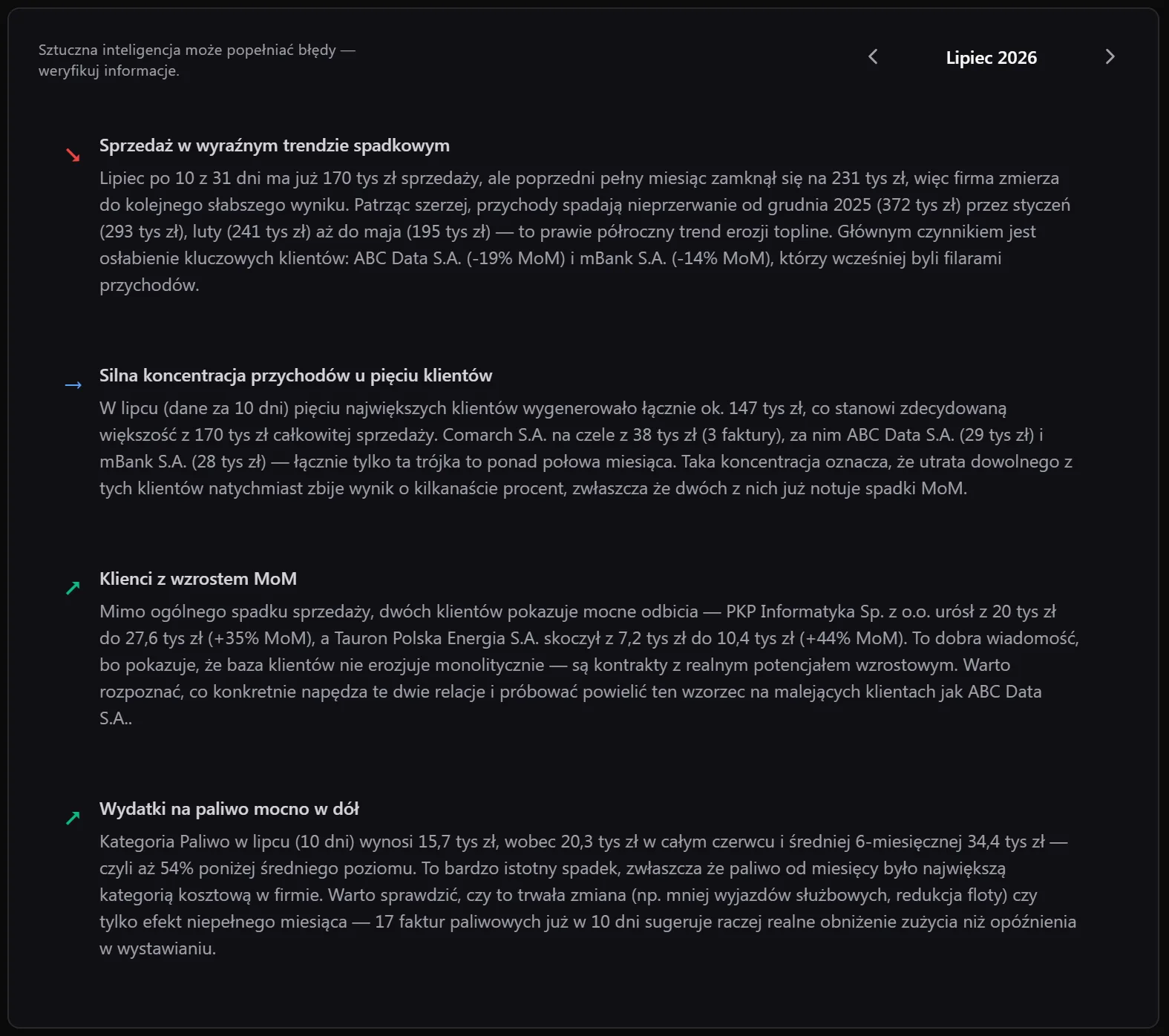Click the mBank S.A. (28 tys zł) mention
The width and height of the screenshot is (1169, 1036).
tap(183, 462)
